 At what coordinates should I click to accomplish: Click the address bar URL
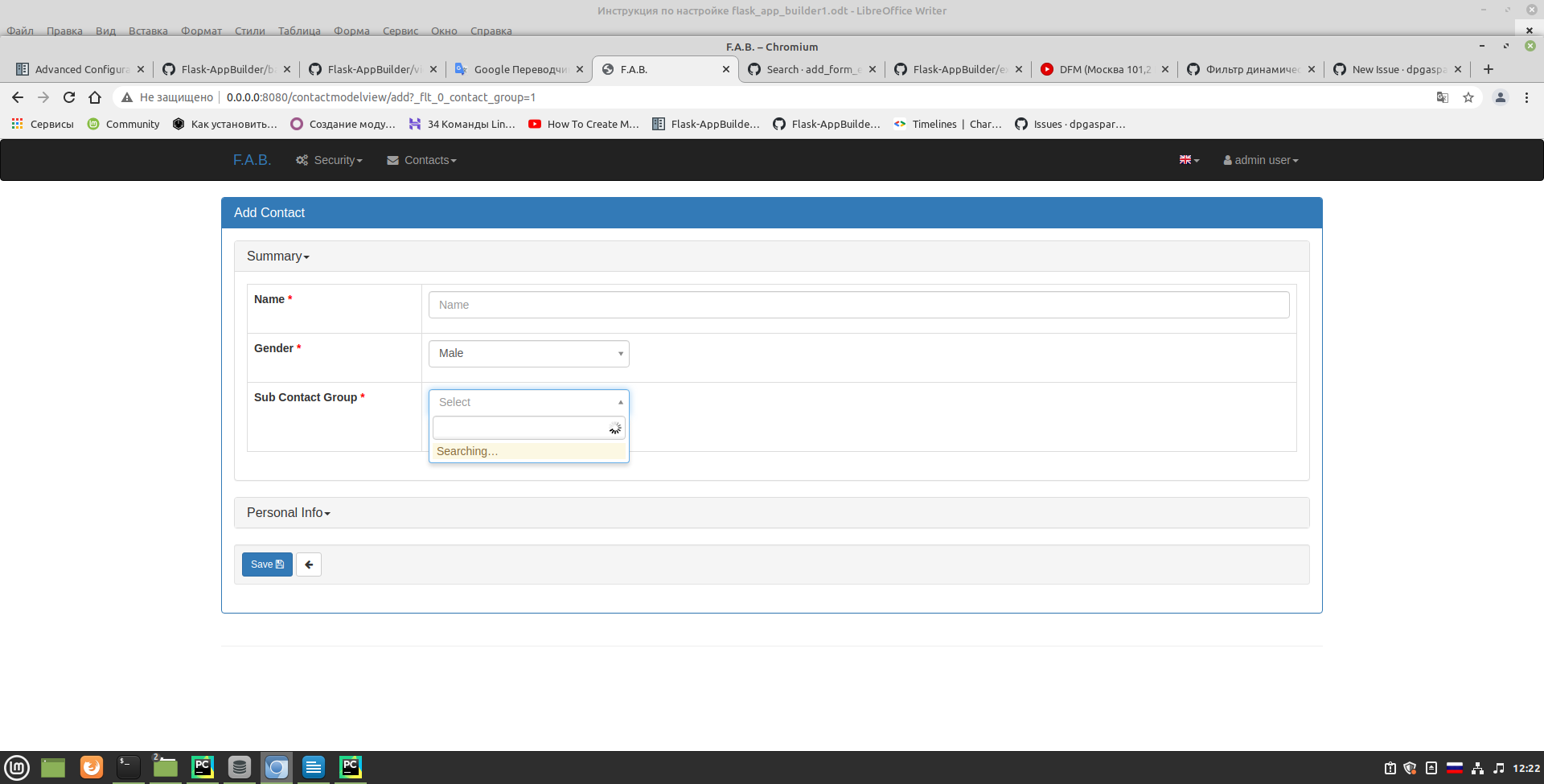[381, 97]
